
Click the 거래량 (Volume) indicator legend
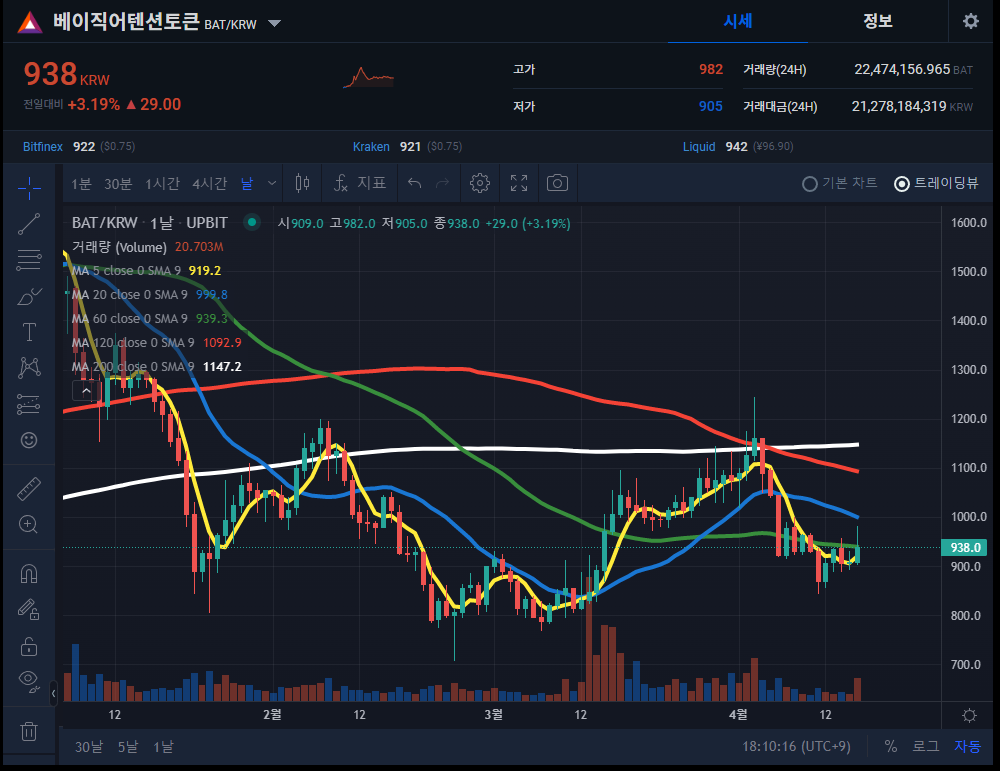147,247
